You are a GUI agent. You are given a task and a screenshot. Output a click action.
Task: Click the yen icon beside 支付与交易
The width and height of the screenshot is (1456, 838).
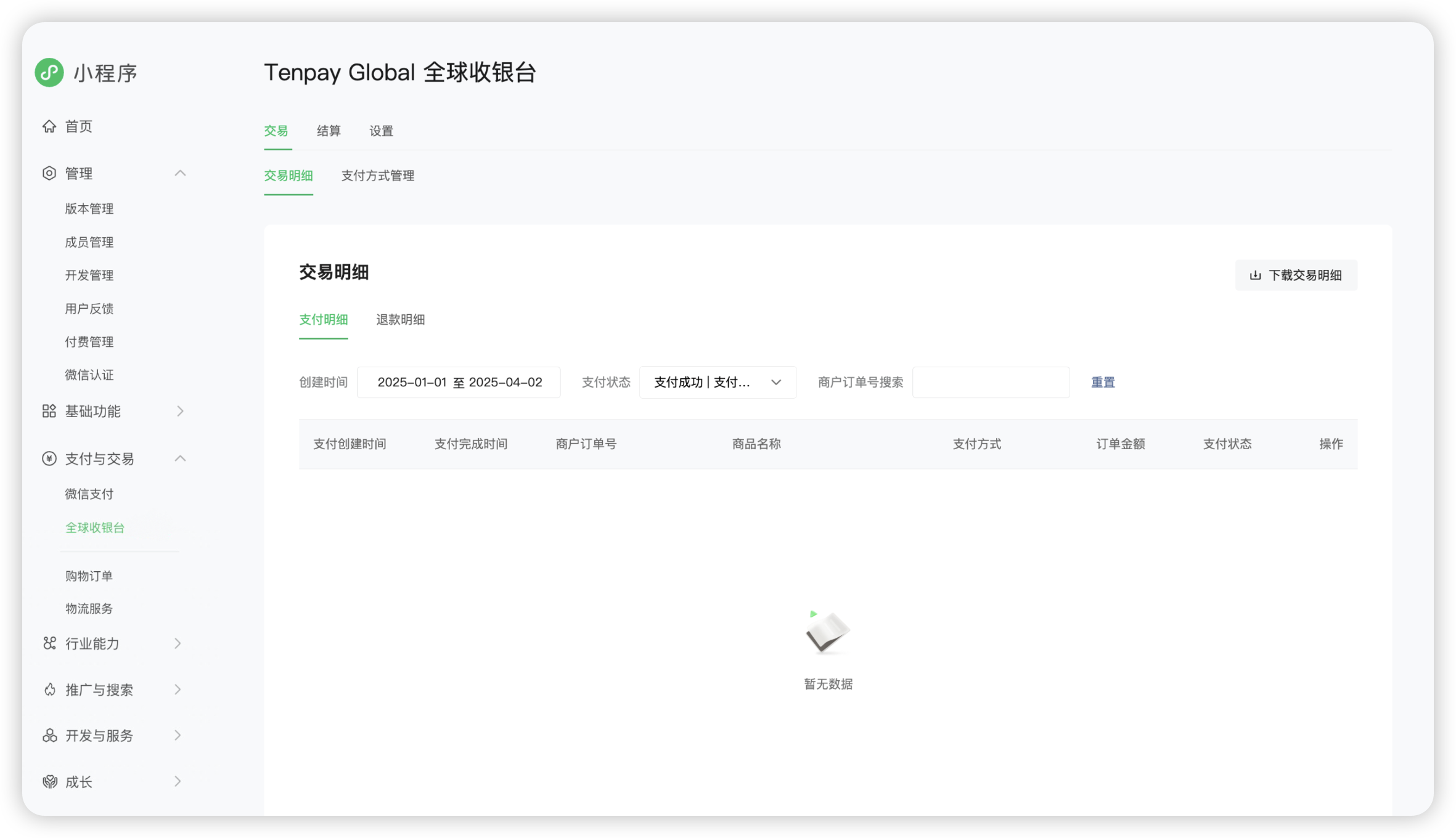(49, 458)
